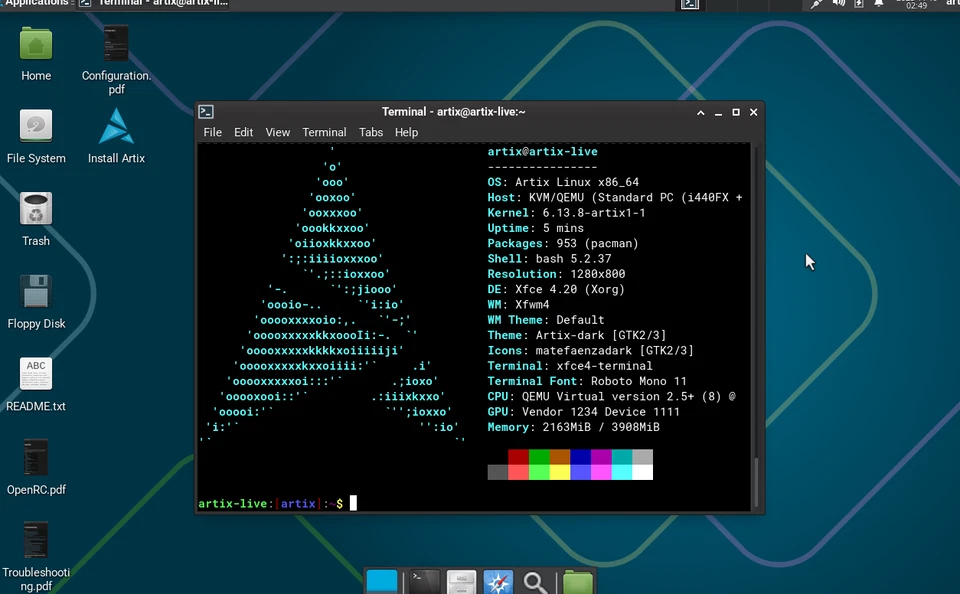Open the Install Artix desktop launcher
960x594 pixels.
tap(115, 130)
